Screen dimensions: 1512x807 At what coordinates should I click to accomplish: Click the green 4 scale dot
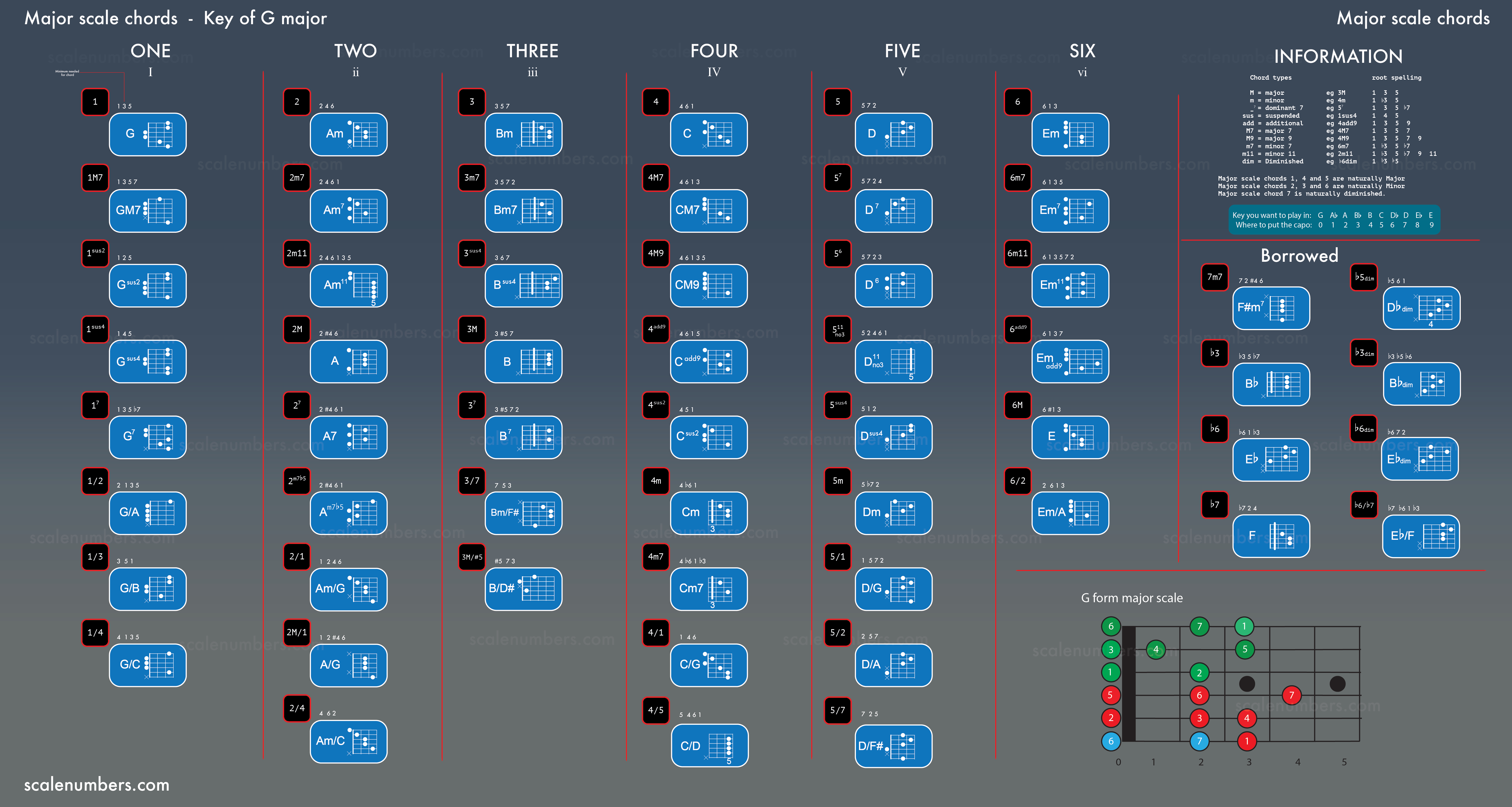tap(1156, 649)
